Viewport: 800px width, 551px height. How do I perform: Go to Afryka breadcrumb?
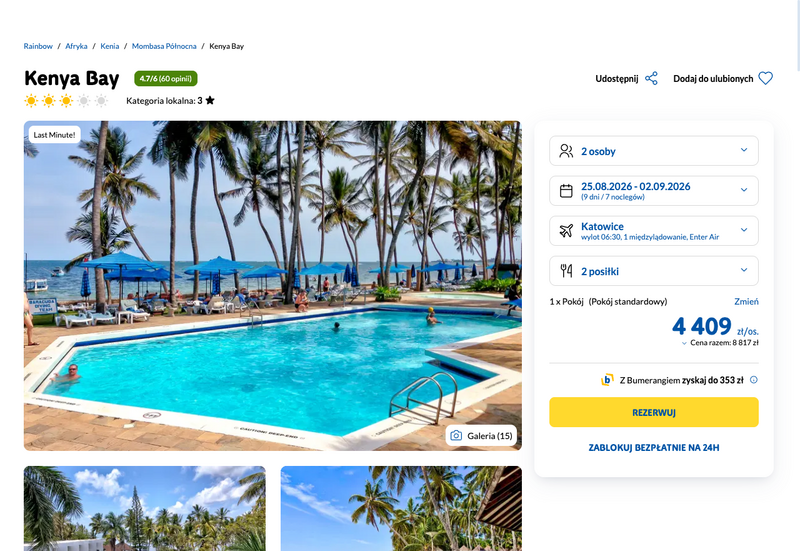coord(76,46)
